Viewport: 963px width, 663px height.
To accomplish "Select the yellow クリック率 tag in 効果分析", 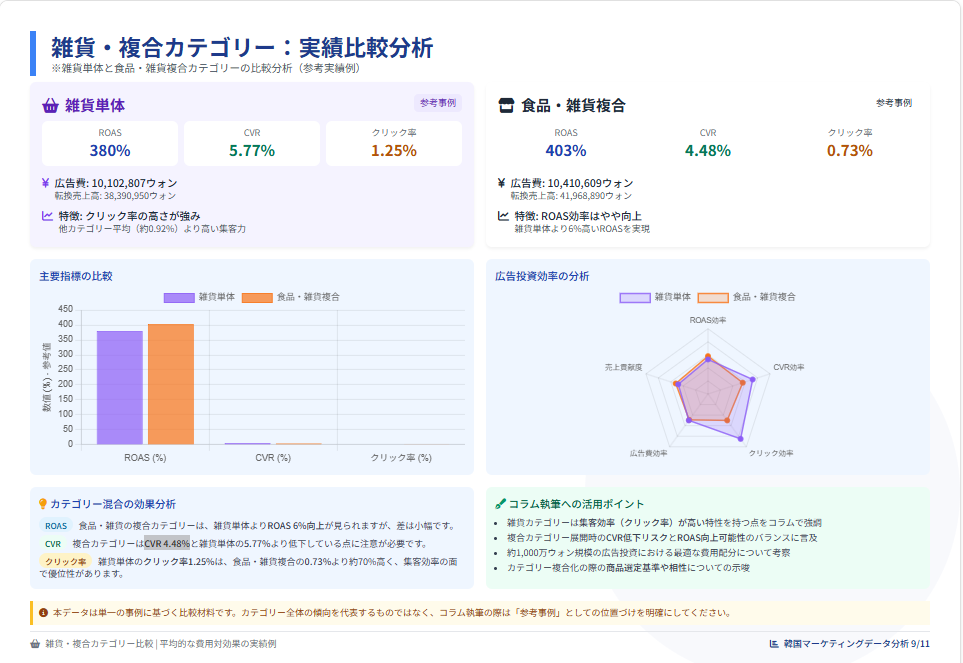I will coord(66,561).
